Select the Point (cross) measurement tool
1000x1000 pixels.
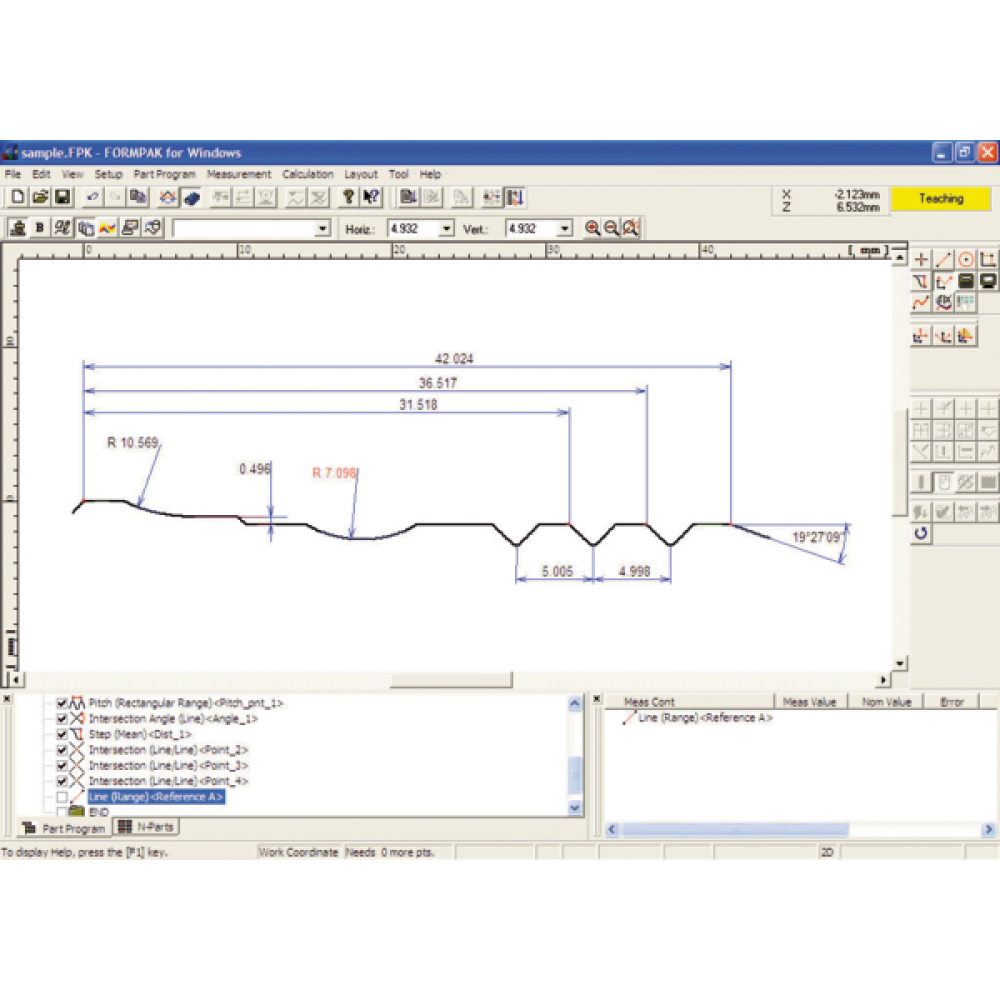921,260
